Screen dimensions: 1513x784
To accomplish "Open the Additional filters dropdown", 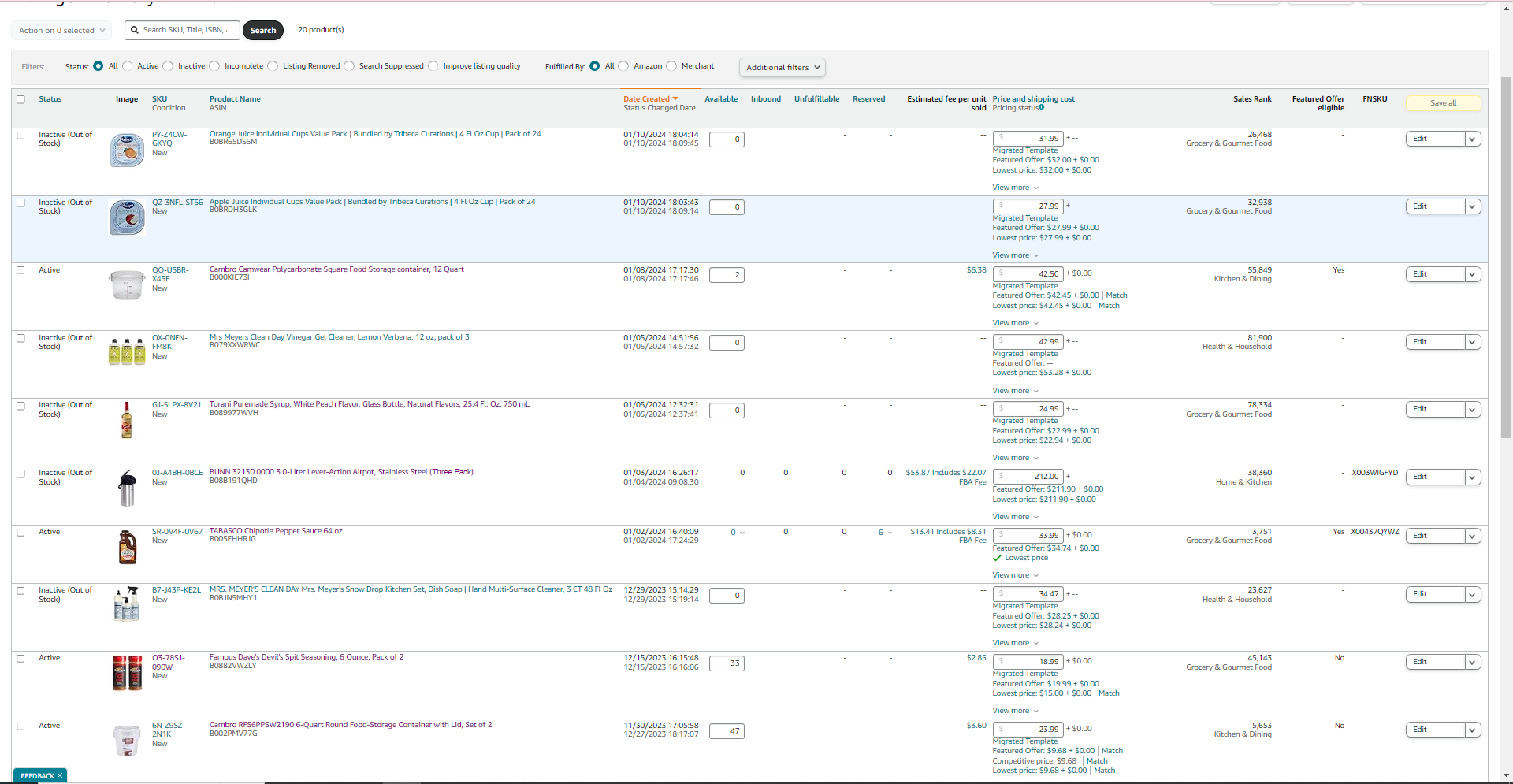I will tap(783, 68).
